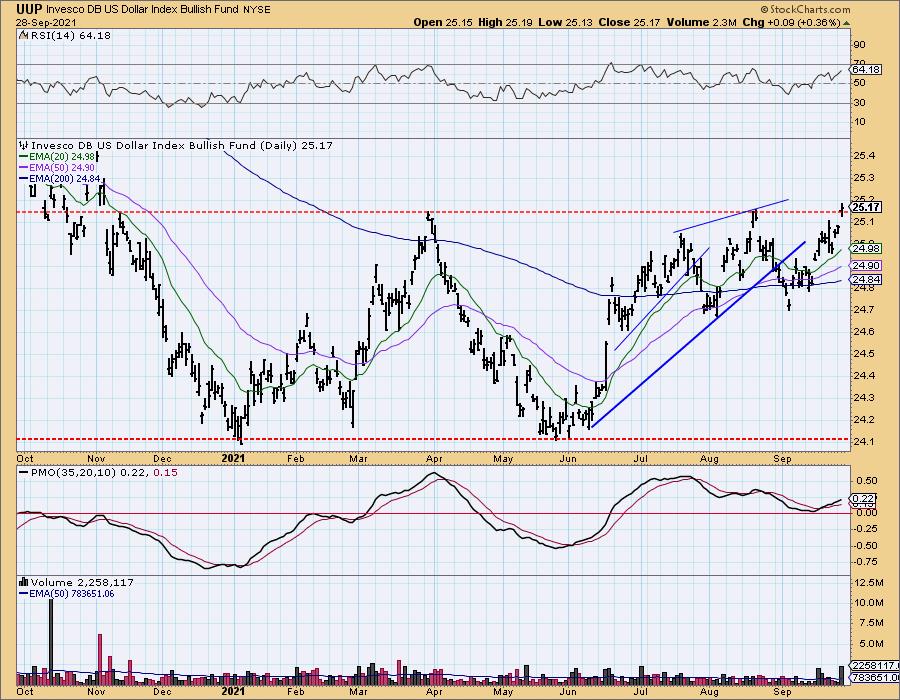This screenshot has width=900, height=700.
Task: Click the EMA(50) 24.90 legend text
Action: coord(61,168)
